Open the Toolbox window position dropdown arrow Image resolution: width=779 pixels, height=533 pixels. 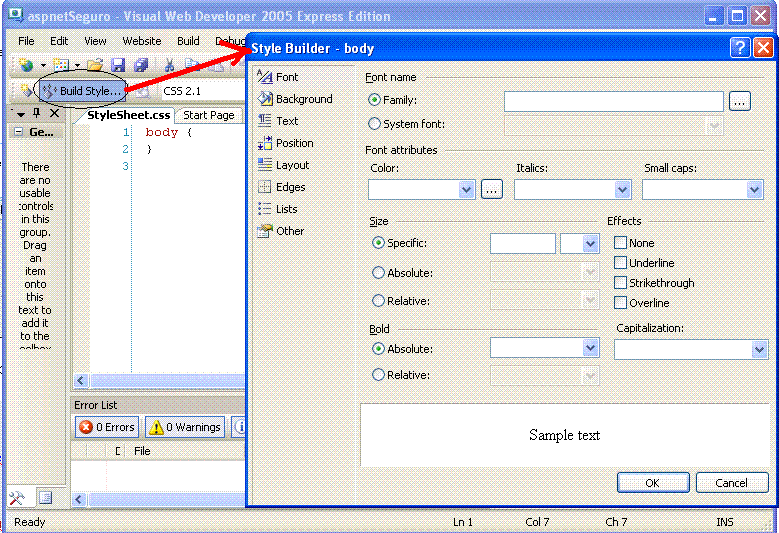click(x=20, y=114)
